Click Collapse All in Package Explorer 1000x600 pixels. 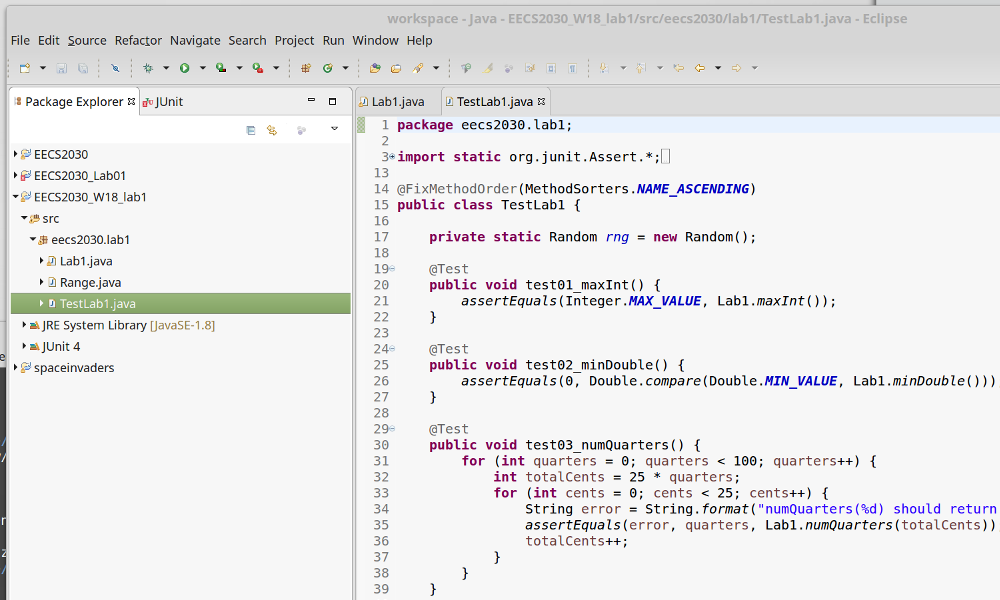(250, 130)
